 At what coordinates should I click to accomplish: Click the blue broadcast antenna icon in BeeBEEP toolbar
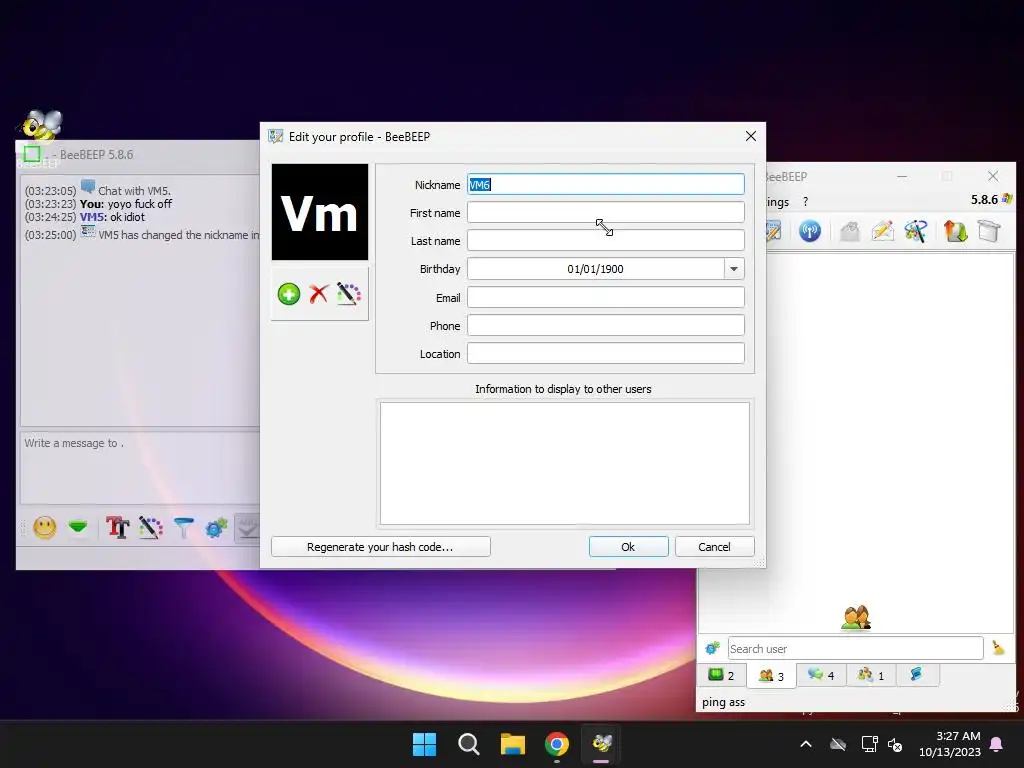click(810, 231)
